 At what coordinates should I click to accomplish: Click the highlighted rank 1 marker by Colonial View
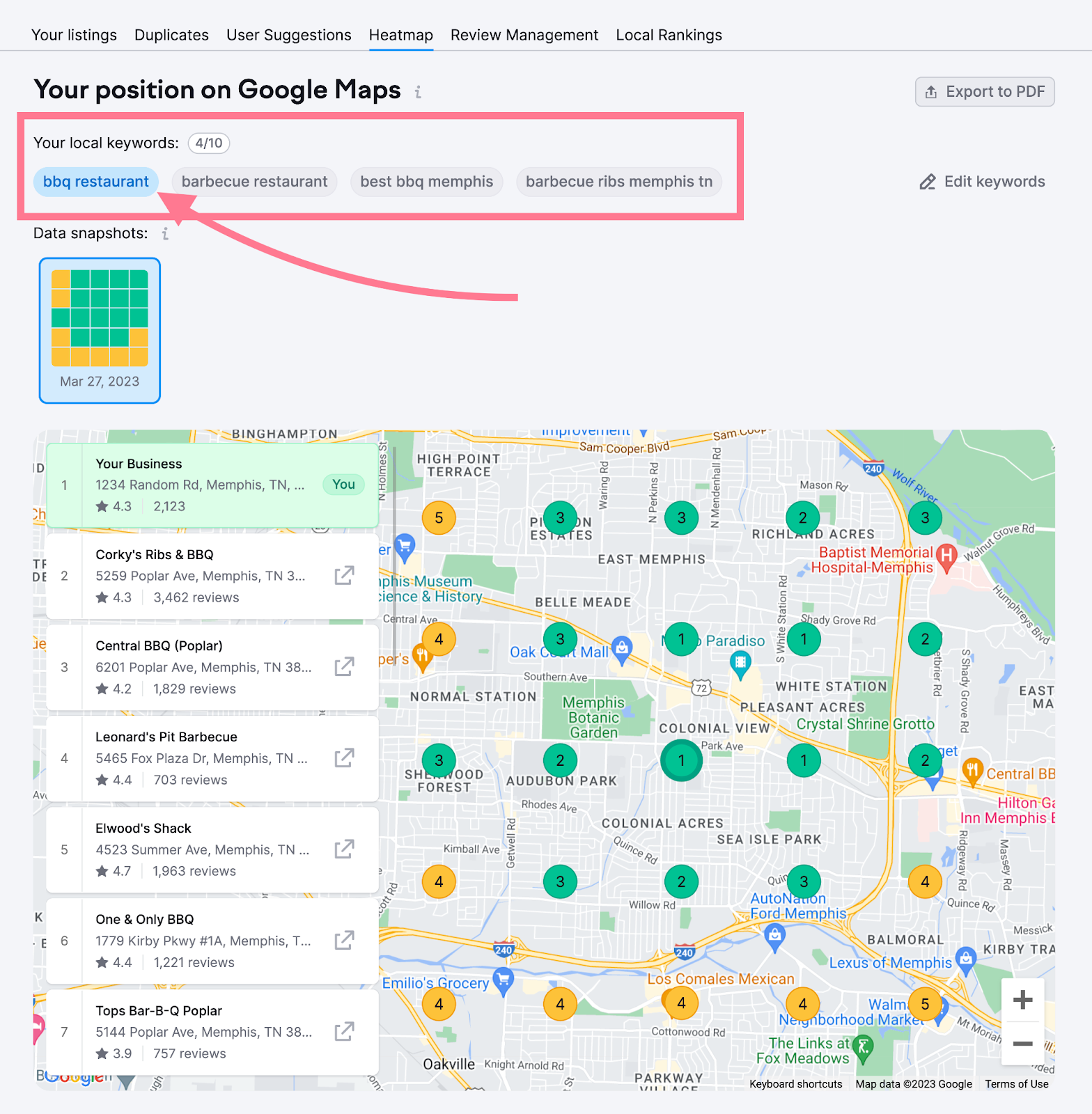[681, 760]
